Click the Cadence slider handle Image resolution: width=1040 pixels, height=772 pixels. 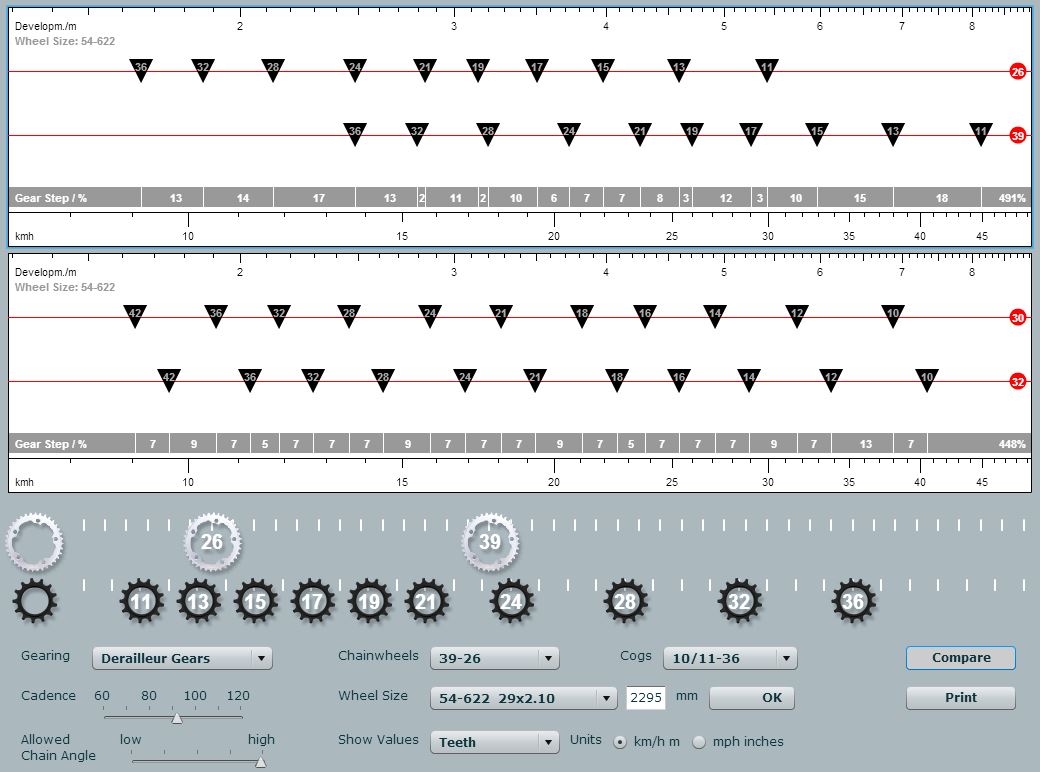pos(177,717)
